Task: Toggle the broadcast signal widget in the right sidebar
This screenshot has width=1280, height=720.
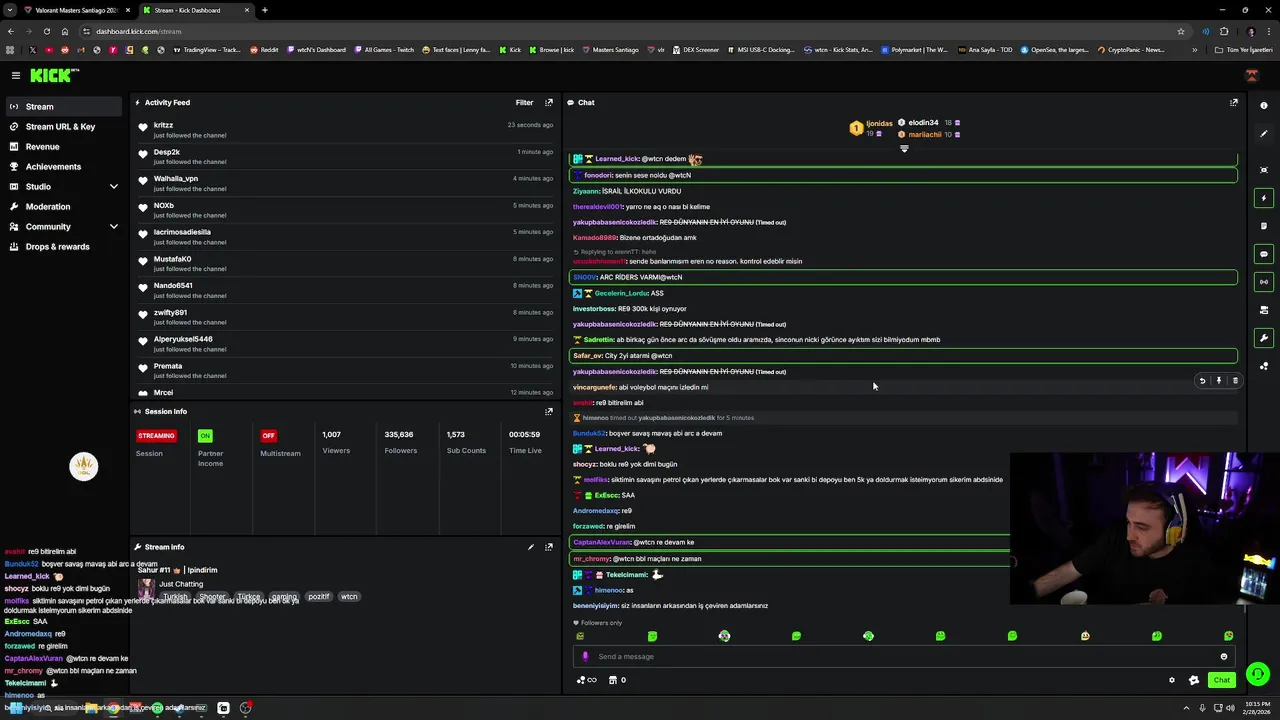Action: tap(1264, 282)
